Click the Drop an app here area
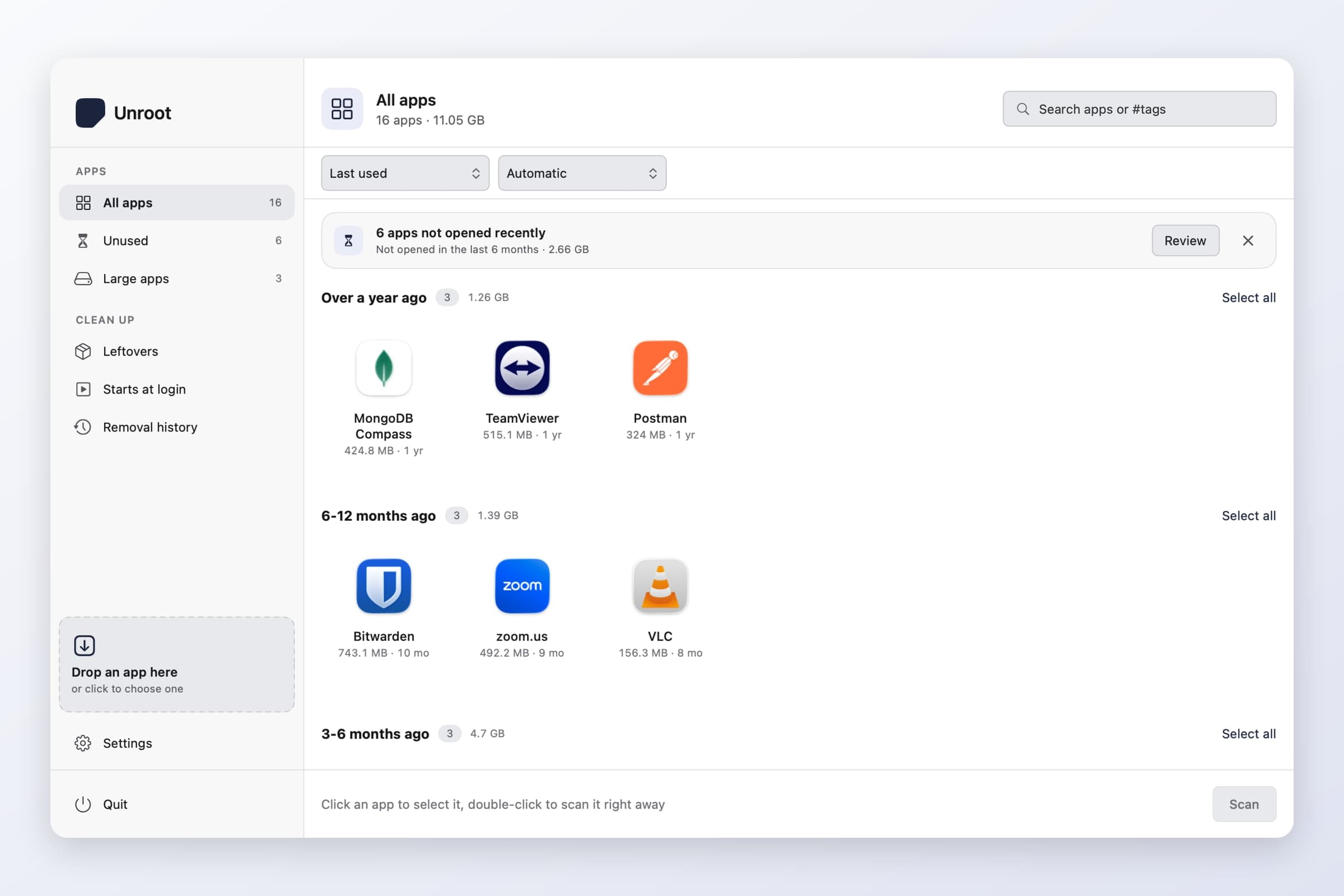This screenshot has width=1344, height=896. 176,664
